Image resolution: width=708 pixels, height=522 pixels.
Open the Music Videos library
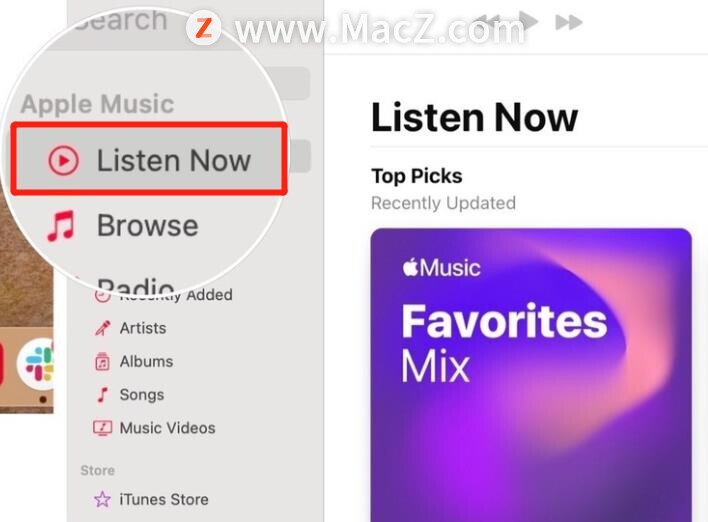(168, 428)
